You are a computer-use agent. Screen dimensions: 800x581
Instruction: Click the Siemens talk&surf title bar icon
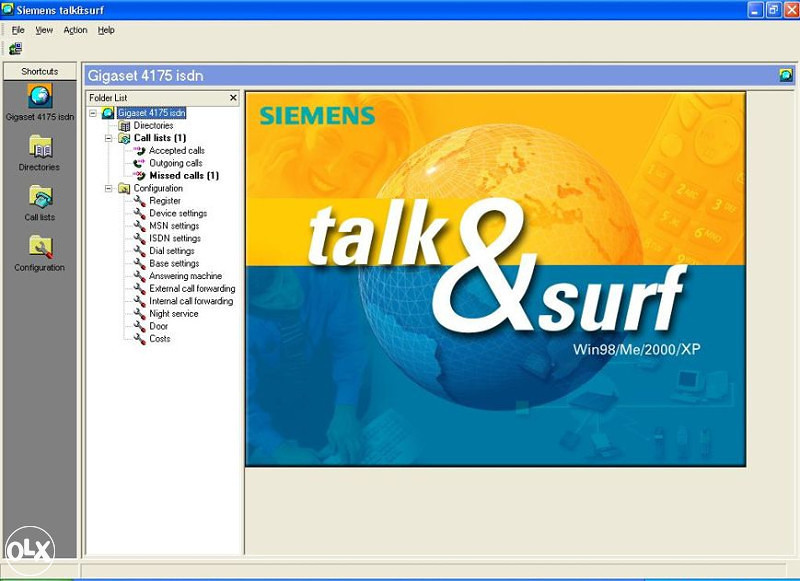click(8, 9)
